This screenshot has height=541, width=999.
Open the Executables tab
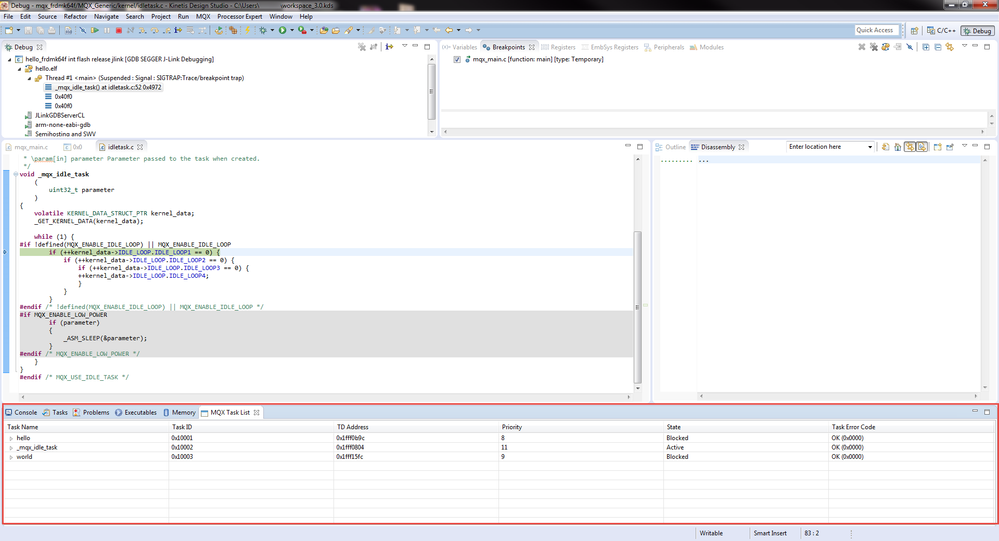[x=136, y=412]
